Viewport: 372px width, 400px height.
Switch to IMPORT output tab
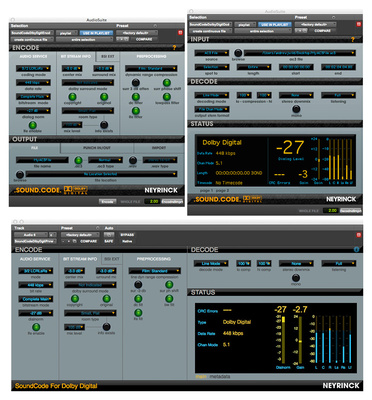159,148
